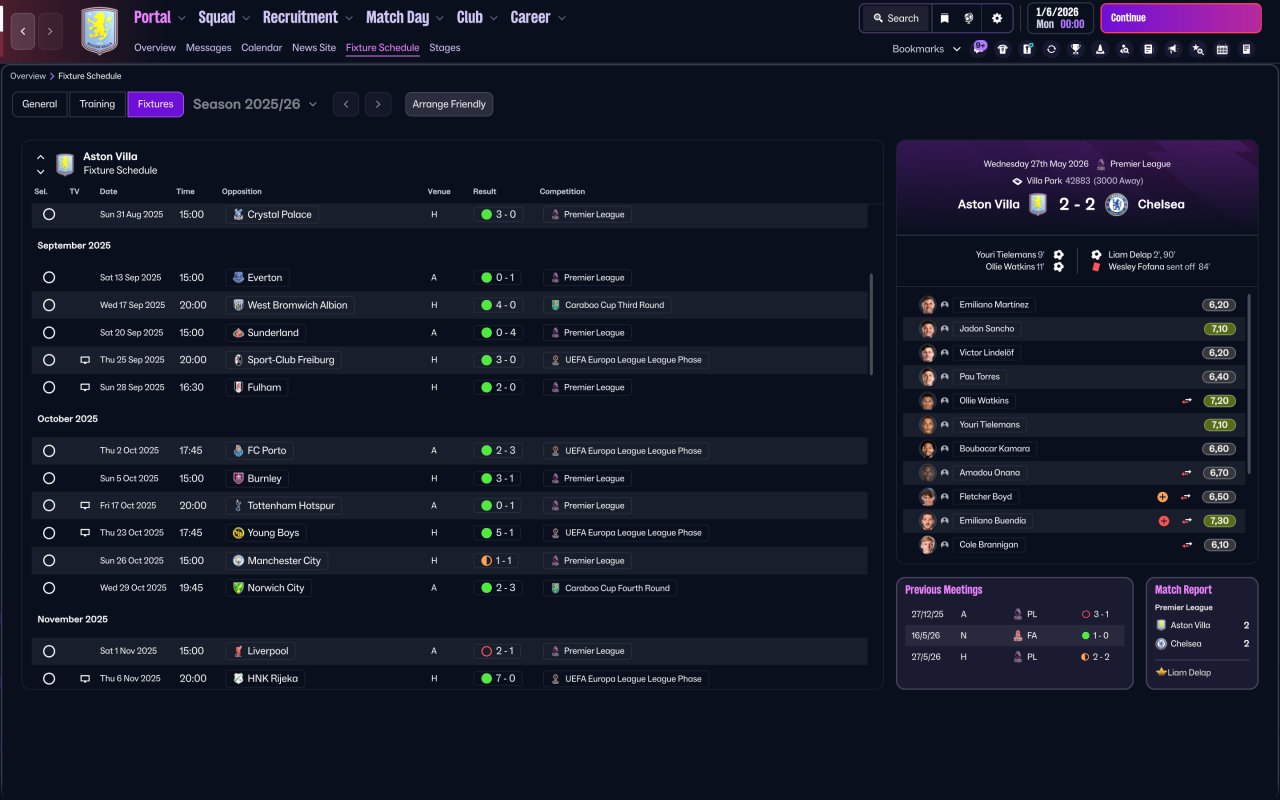Click the player ratings list scrollbar
The width and height of the screenshot is (1280, 800).
tap(1249, 384)
